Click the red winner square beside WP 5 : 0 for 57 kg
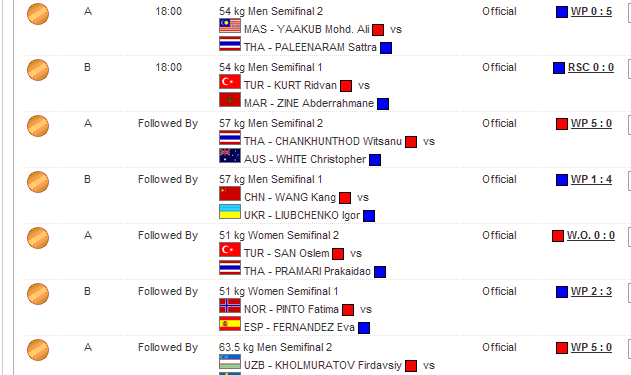631x375 pixels. coord(562,124)
